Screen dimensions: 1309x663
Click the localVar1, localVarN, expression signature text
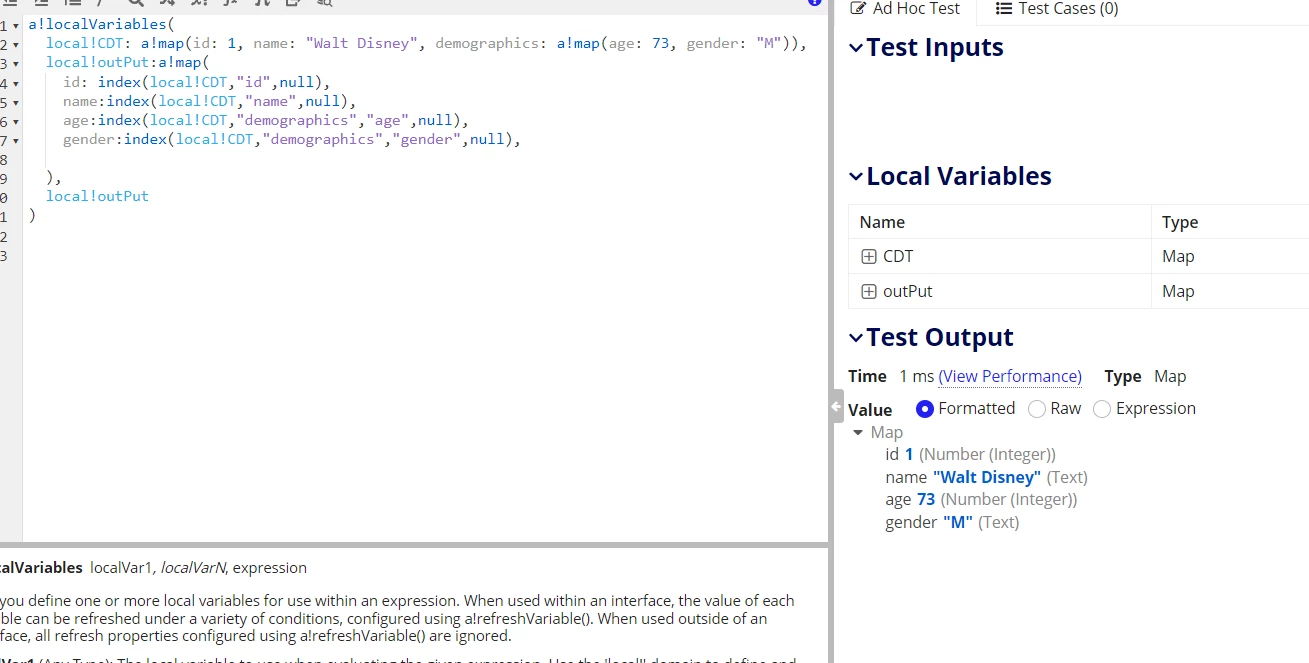tap(198, 568)
